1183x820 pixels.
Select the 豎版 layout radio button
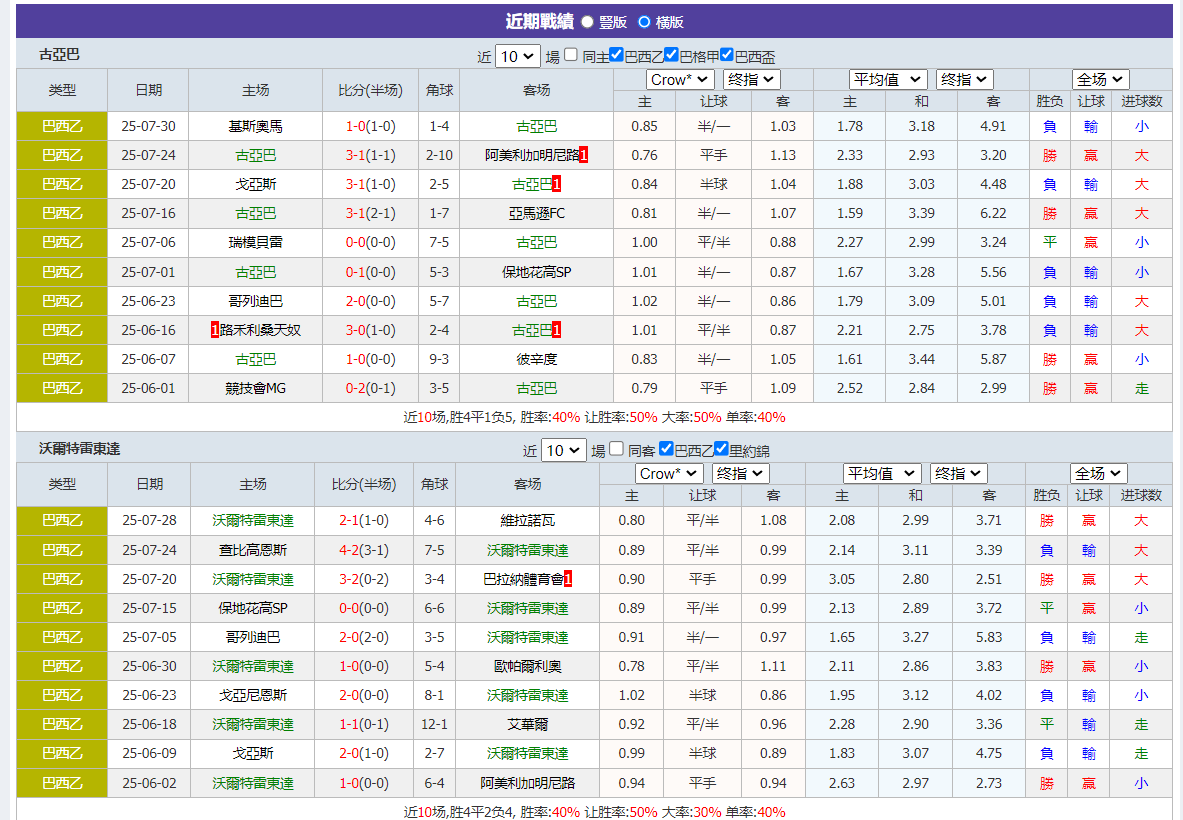tap(589, 21)
